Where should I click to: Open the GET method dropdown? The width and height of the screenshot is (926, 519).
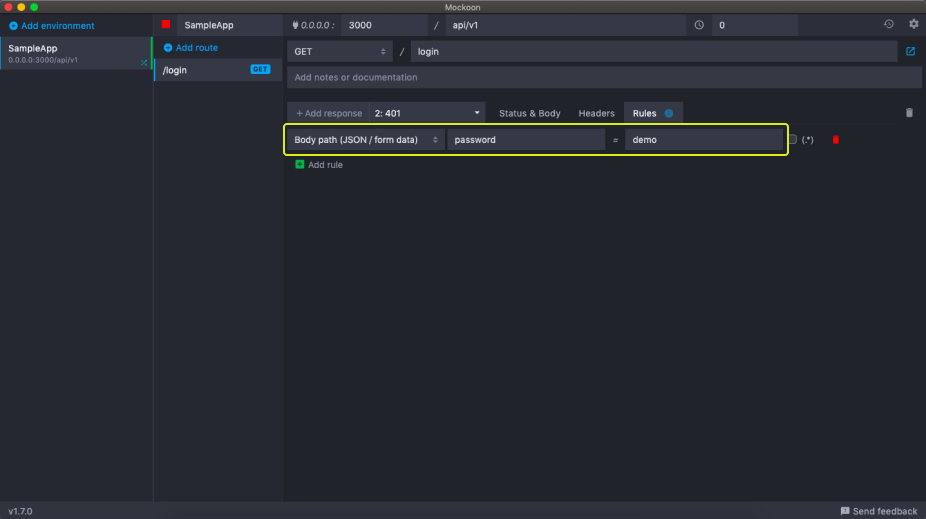coord(340,51)
